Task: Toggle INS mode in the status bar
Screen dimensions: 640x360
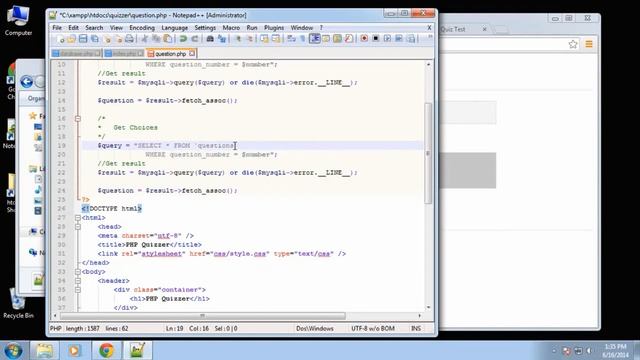Action: click(x=416, y=329)
